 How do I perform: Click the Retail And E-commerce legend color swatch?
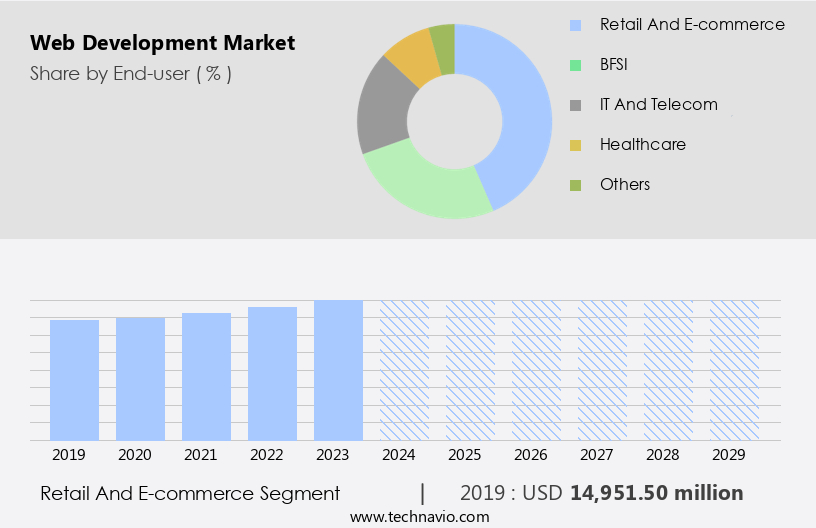click(575, 25)
